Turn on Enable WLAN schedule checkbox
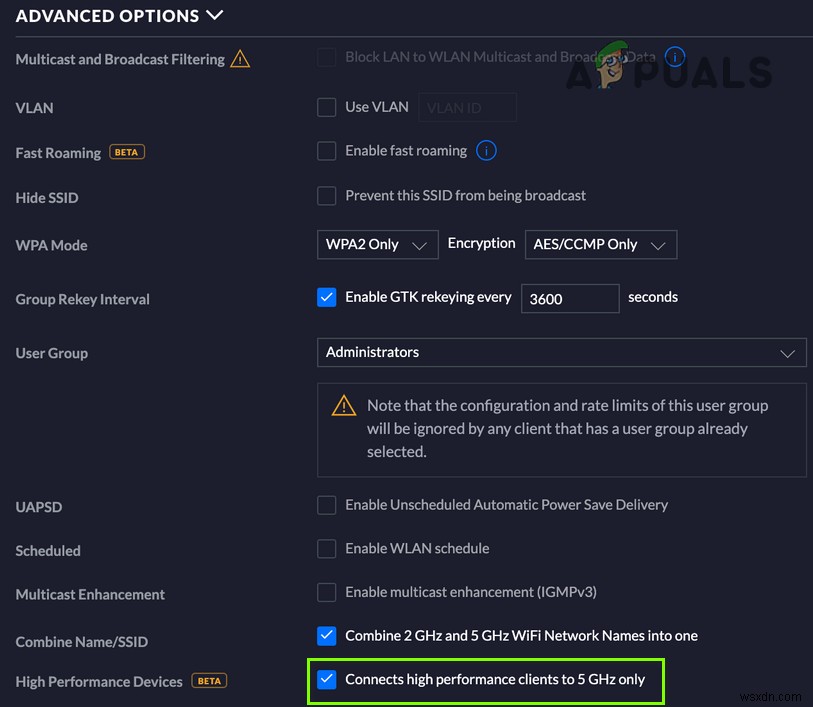Viewport: 813px width, 707px height. 327,548
